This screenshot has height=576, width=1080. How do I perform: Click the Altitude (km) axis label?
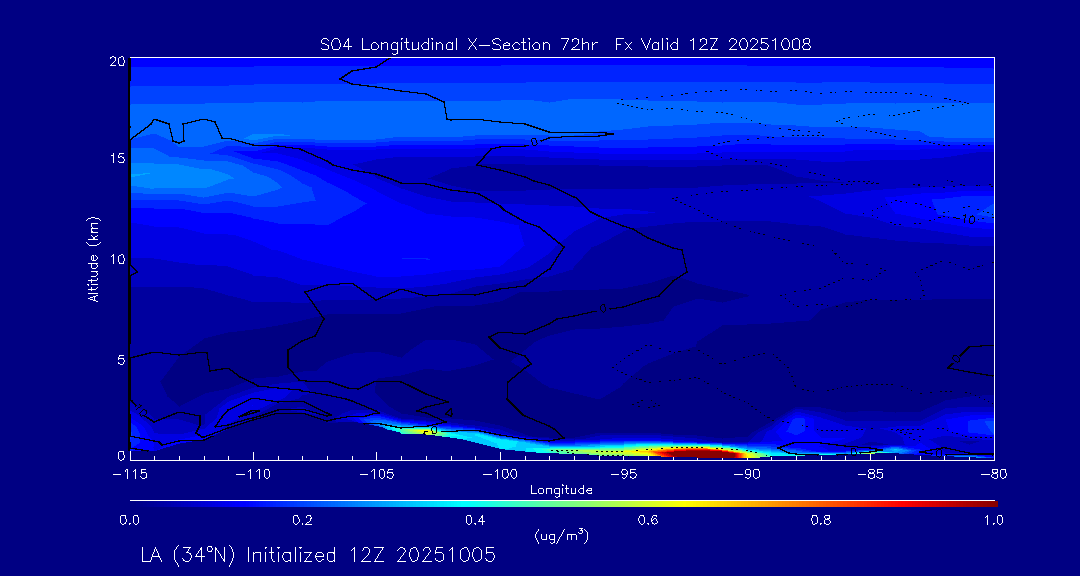[x=94, y=259]
